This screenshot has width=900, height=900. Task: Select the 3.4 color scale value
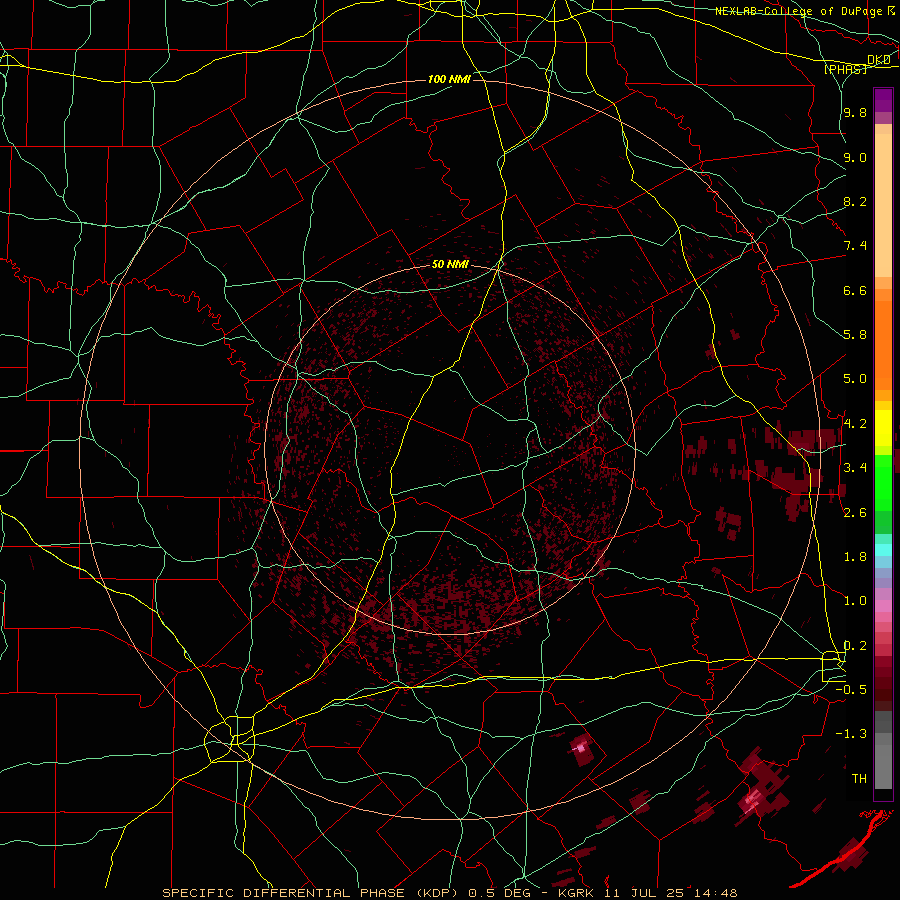point(855,468)
